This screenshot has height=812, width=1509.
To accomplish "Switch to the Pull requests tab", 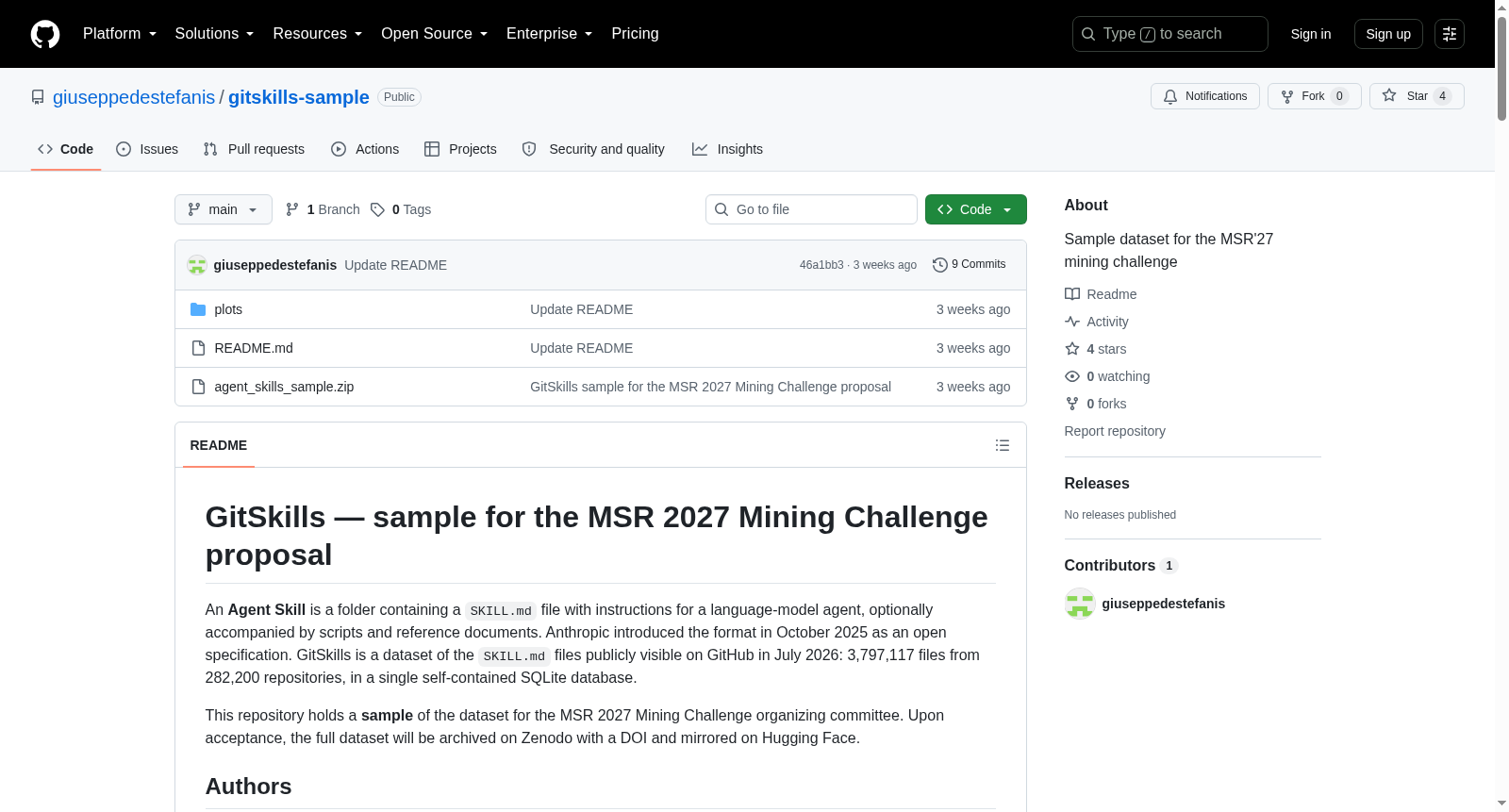I will (x=254, y=149).
